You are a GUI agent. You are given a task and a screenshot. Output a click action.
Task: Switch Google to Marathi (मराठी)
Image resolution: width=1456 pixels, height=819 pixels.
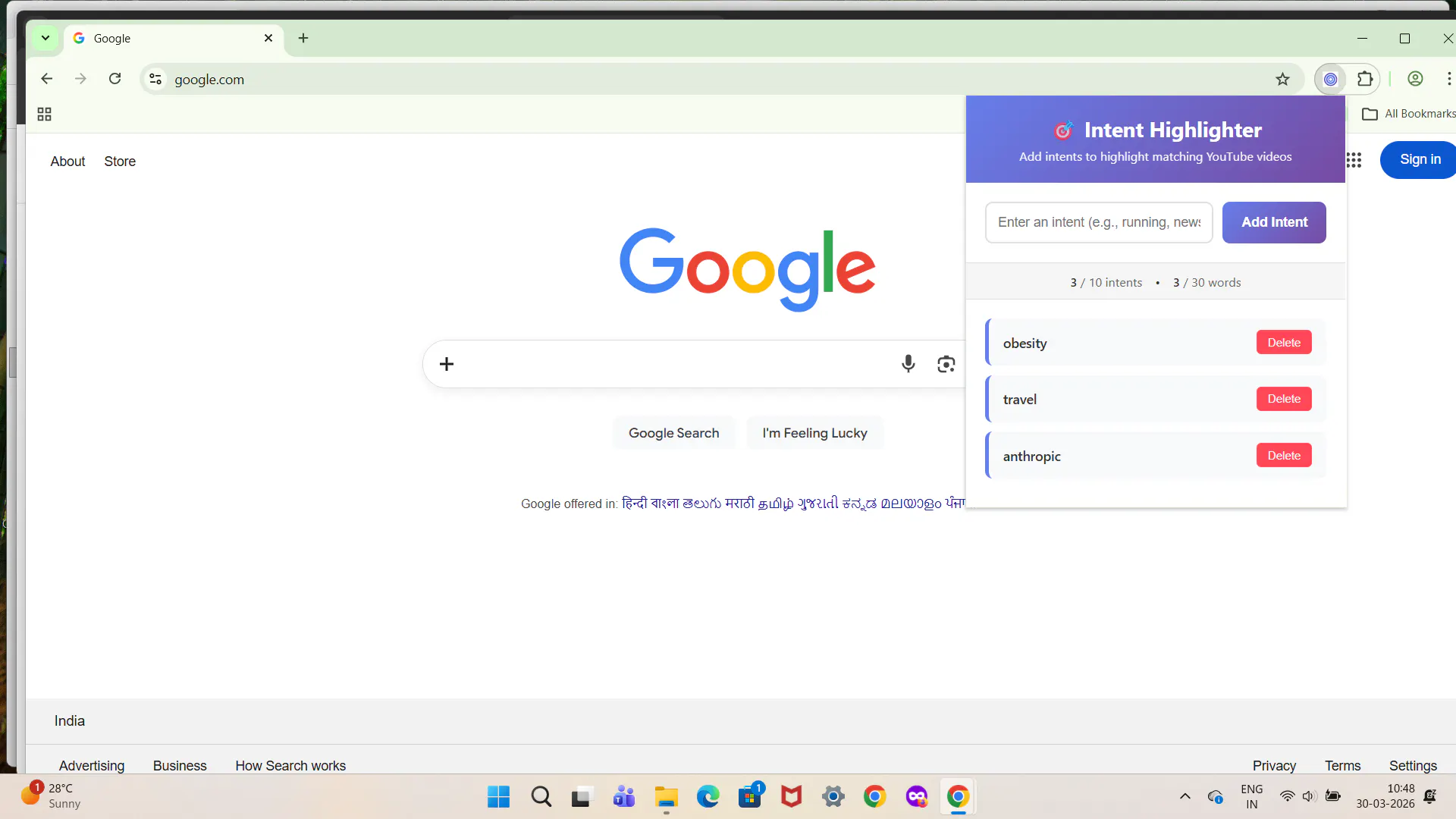coord(739,504)
